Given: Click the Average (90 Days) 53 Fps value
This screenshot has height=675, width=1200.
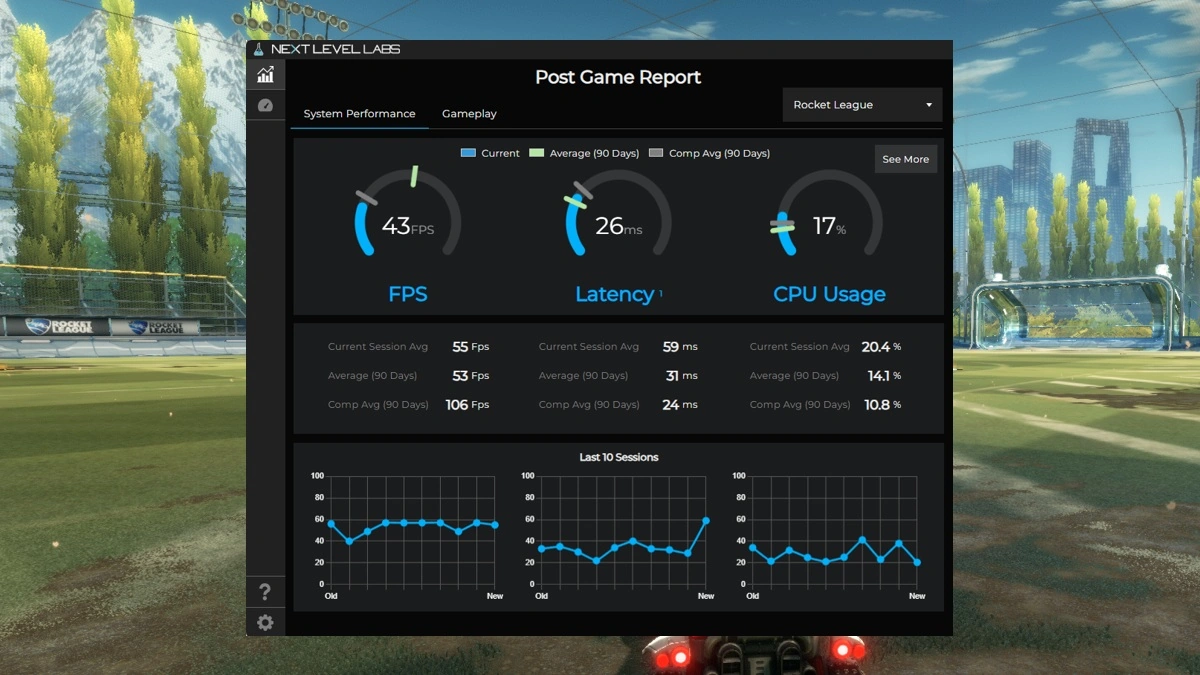Looking at the screenshot, I should [470, 376].
